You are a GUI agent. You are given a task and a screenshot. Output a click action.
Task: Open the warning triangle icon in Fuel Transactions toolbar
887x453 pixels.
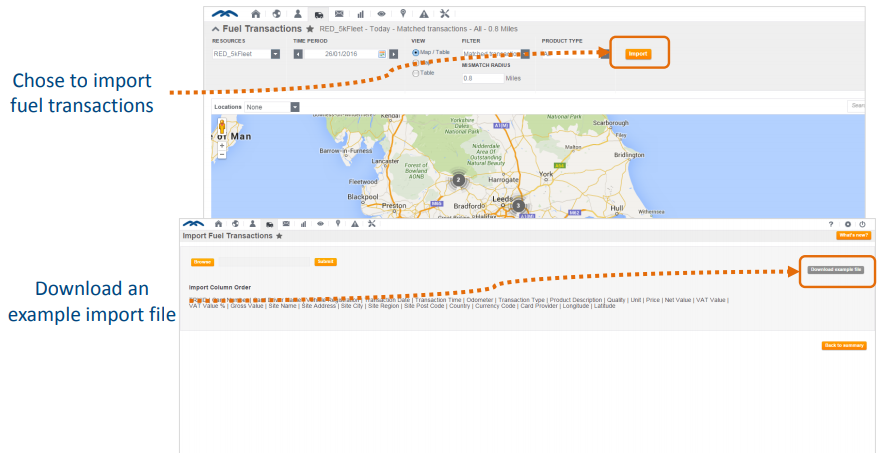click(424, 14)
